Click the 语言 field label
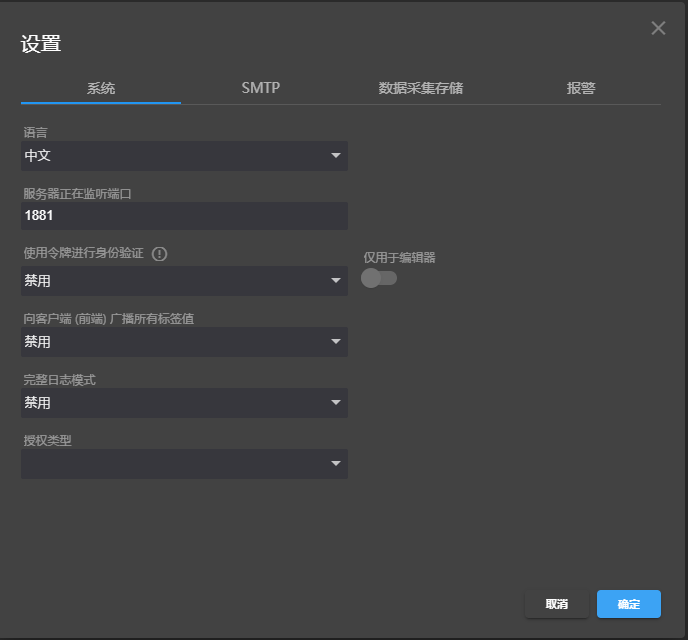Image resolution: width=688 pixels, height=640 pixels. point(35,132)
